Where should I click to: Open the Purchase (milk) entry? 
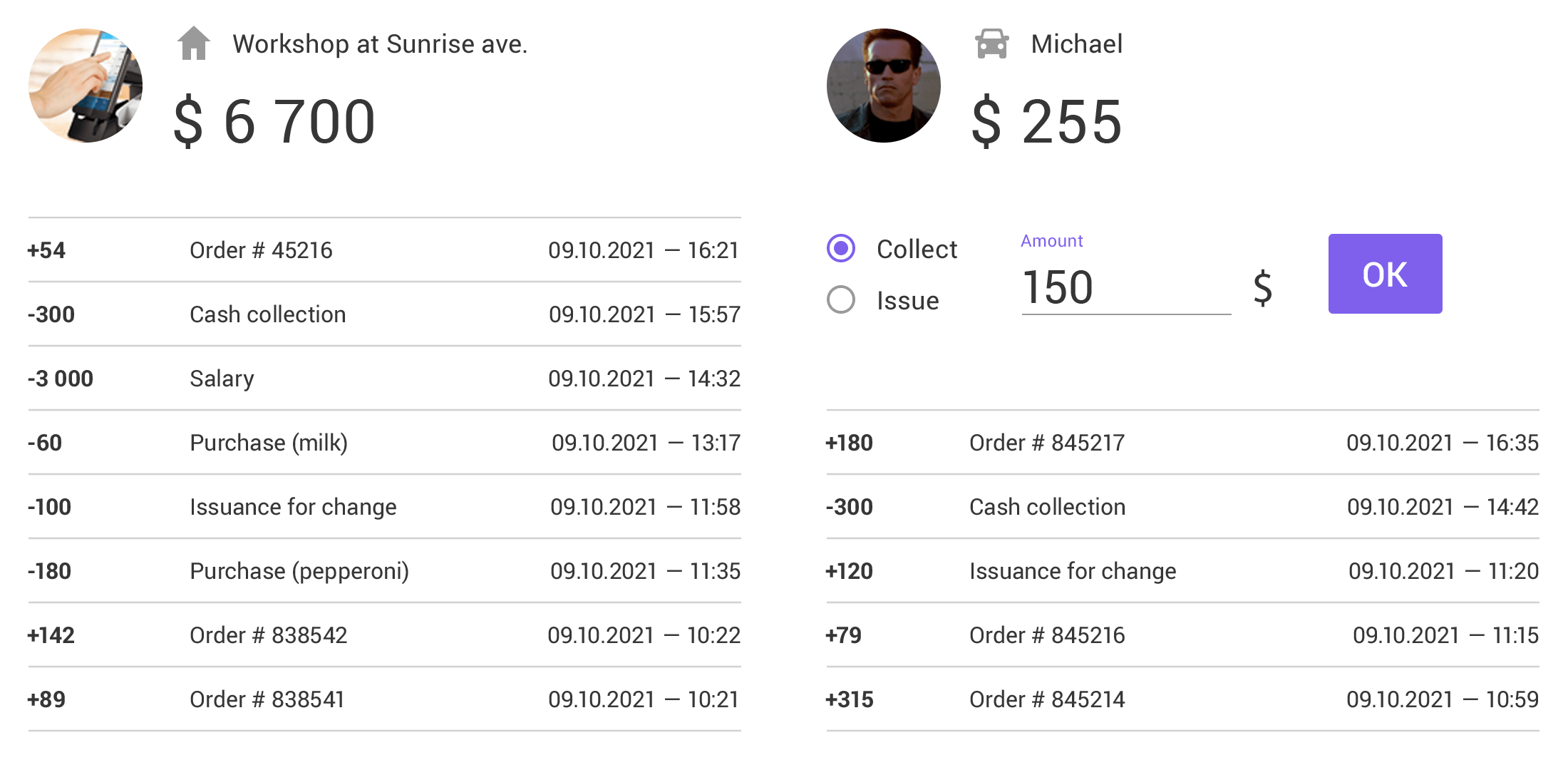coord(269,443)
